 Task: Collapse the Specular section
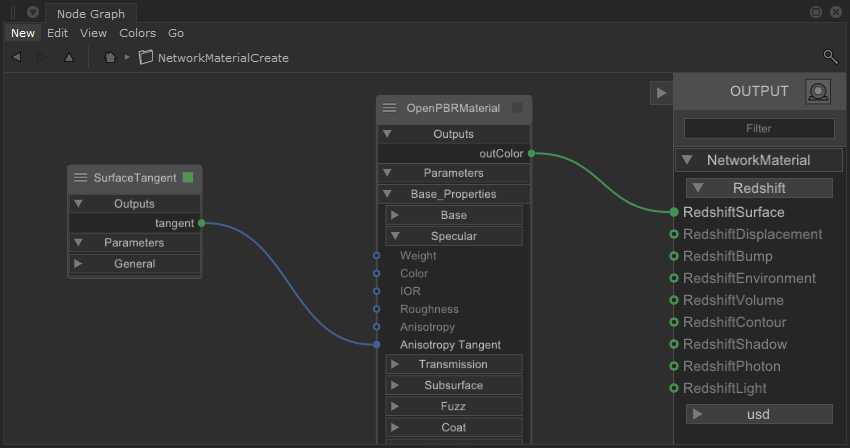(x=395, y=236)
